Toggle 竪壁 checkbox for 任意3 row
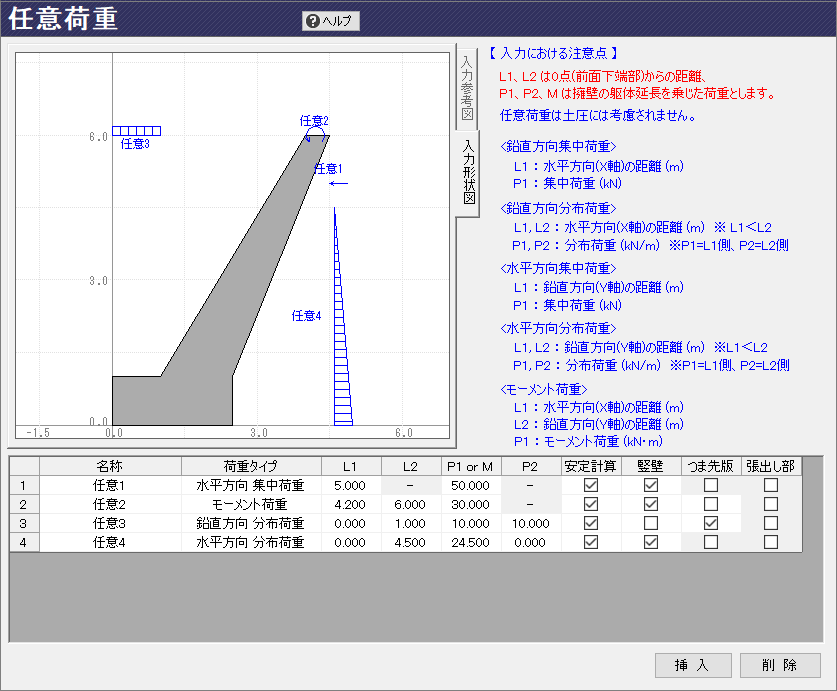This screenshot has width=837, height=691. (x=651, y=523)
